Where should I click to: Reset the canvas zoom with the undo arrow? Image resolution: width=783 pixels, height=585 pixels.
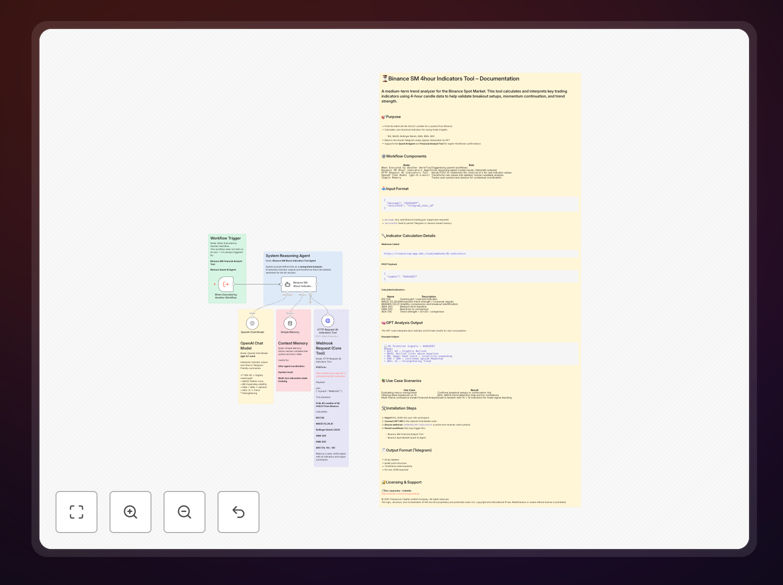pyautogui.click(x=238, y=512)
